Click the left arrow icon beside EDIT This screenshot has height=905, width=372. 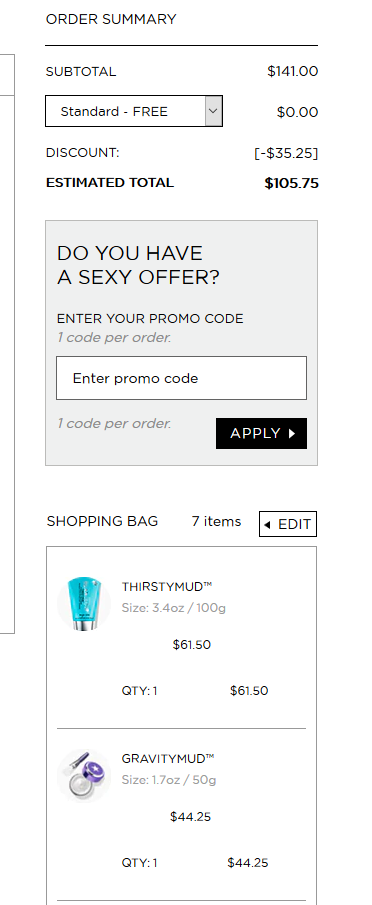[267, 525]
